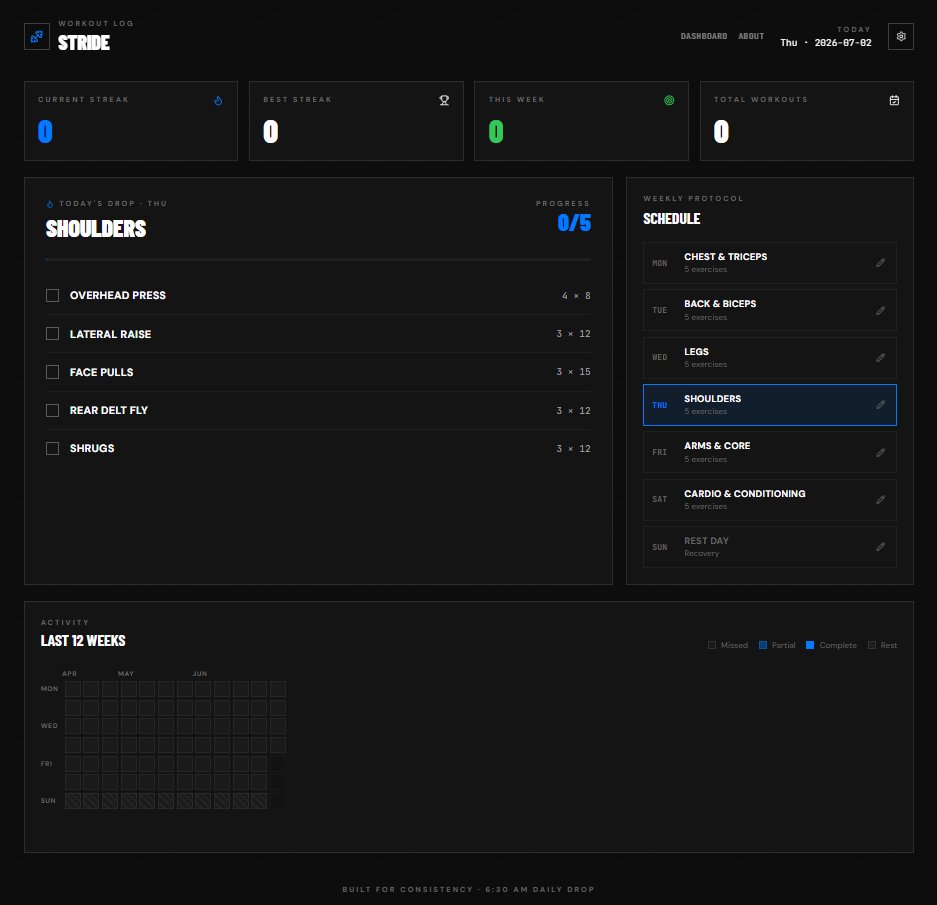Click the first MON cell in activity heatmap
Viewport: 937px width, 905px height.
(x=73, y=689)
